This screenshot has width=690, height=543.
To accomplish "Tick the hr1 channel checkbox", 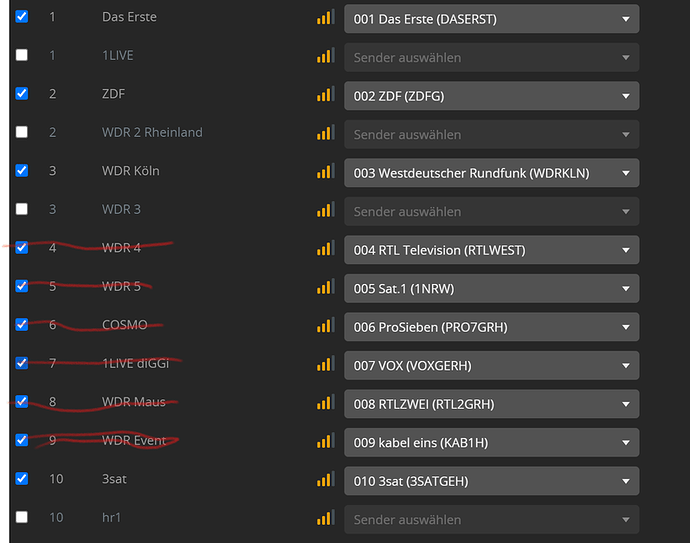I will [22, 517].
